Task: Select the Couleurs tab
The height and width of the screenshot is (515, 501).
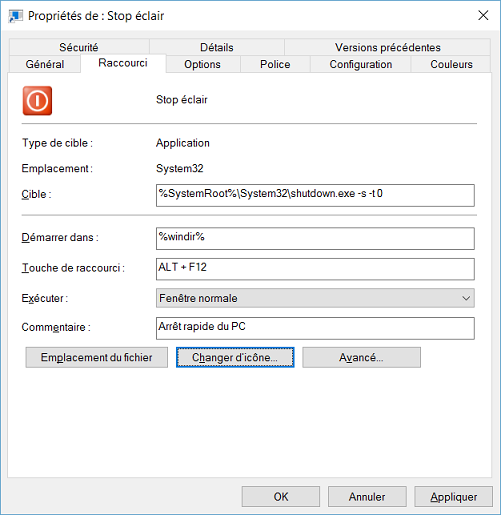Action: click(451, 64)
